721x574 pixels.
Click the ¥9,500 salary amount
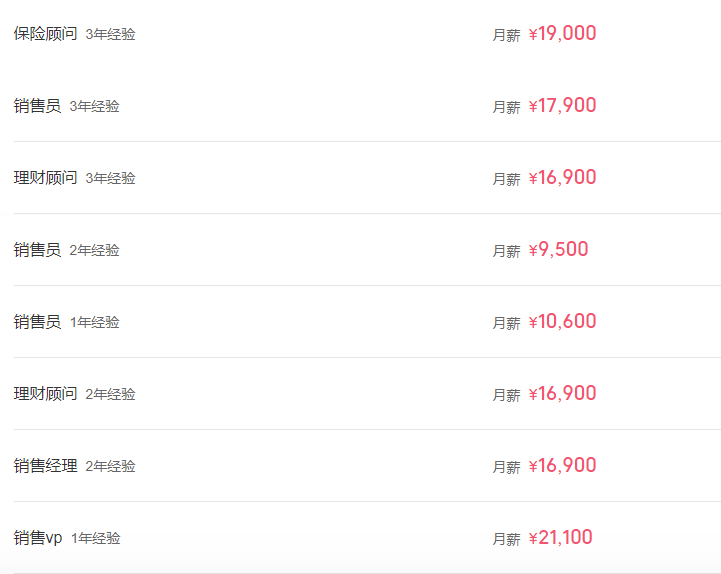[x=558, y=249]
